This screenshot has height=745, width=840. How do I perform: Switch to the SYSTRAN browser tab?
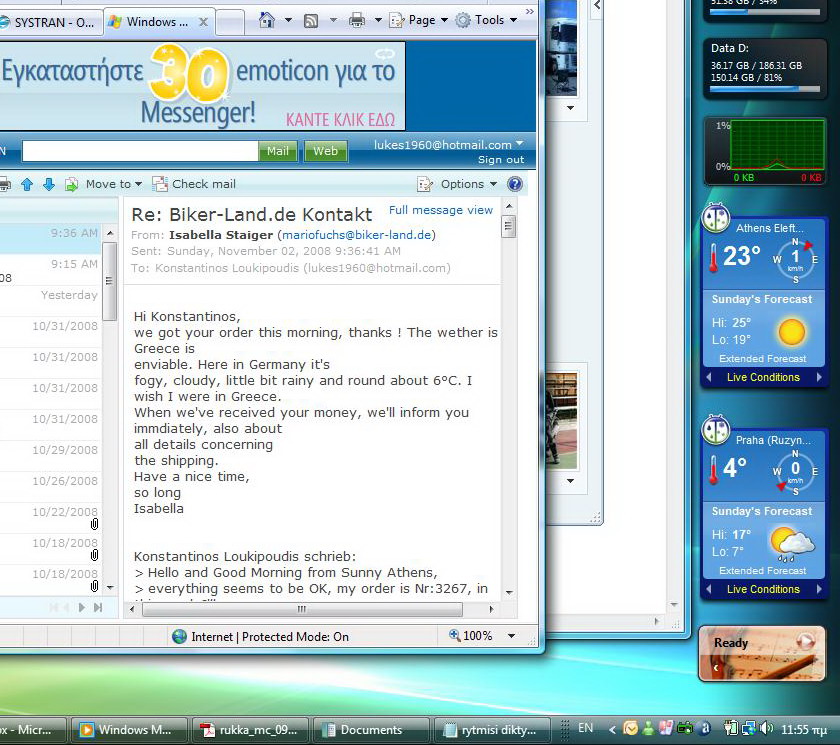coord(50,22)
